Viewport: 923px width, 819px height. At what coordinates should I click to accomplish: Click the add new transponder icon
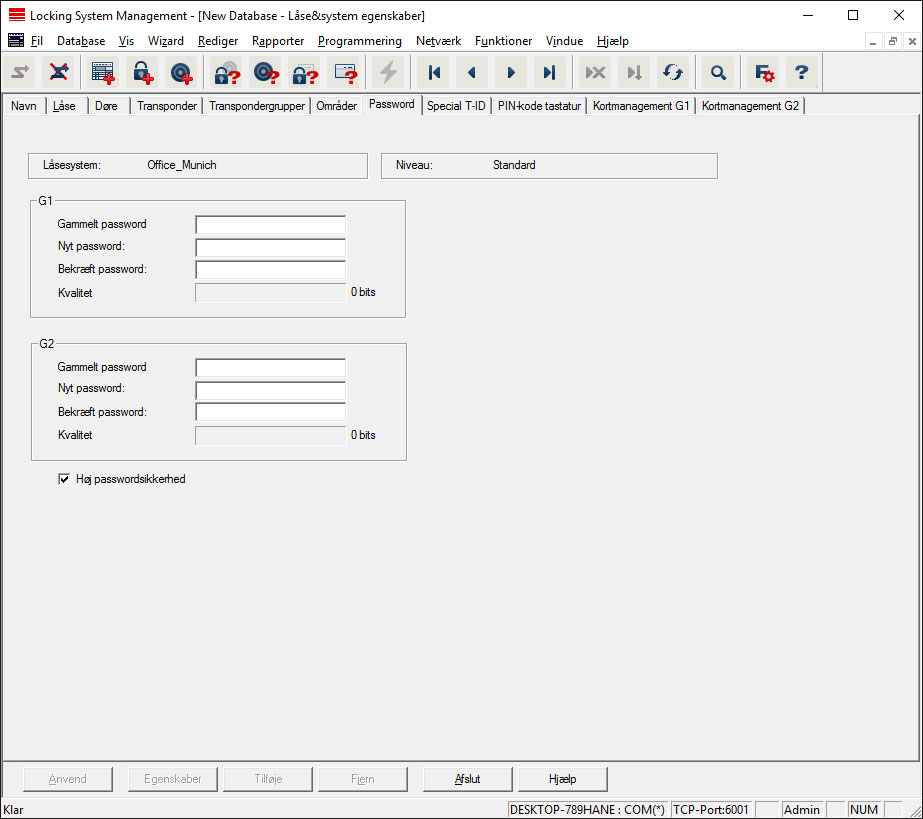pyautogui.click(x=181, y=72)
